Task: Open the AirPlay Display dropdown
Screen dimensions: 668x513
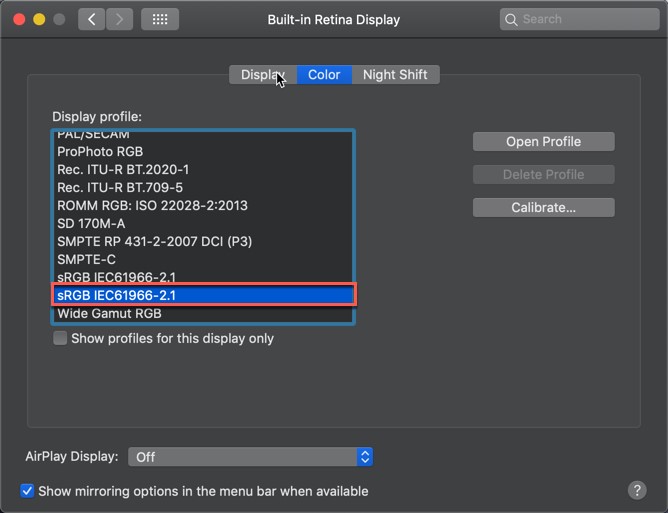Action: 250,457
